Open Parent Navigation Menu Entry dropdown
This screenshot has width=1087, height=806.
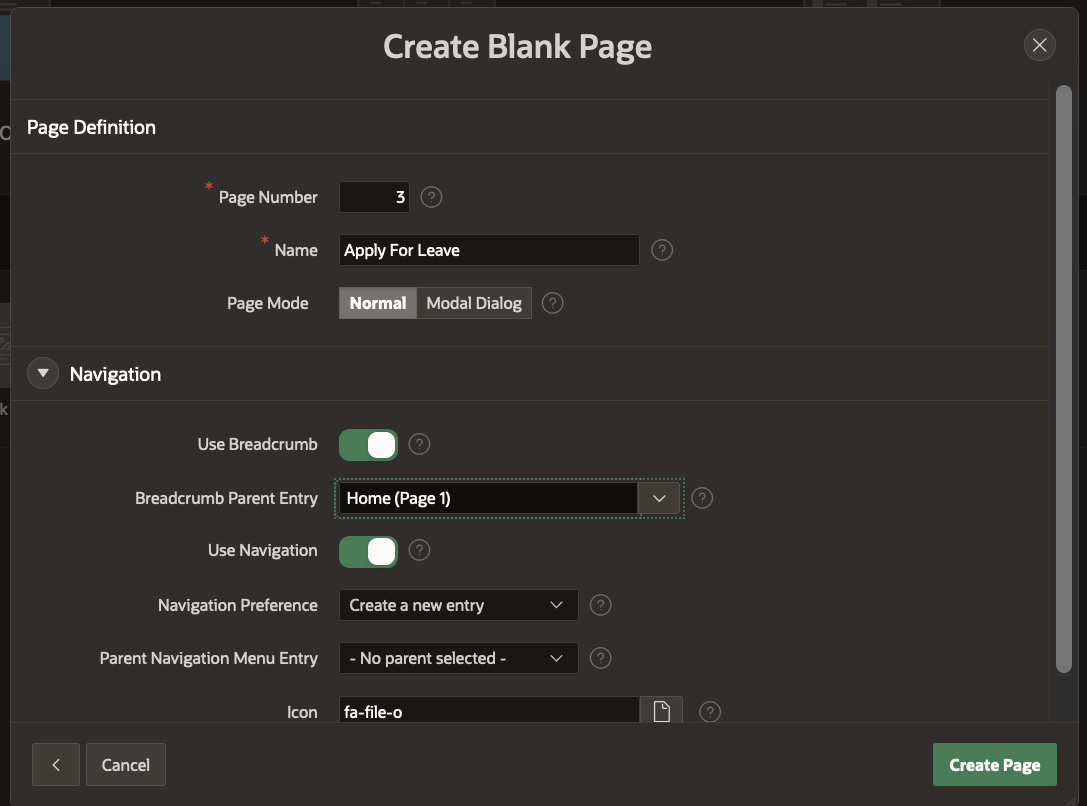458,658
